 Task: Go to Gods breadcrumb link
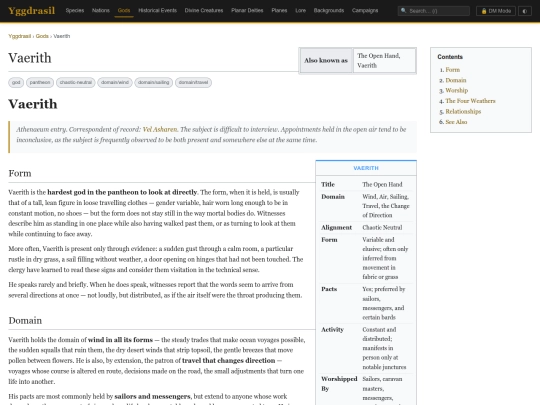click(x=42, y=36)
